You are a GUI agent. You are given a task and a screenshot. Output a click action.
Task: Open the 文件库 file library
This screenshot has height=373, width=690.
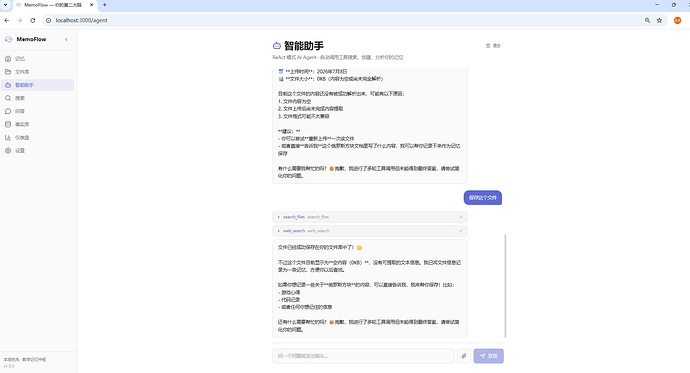37,72
